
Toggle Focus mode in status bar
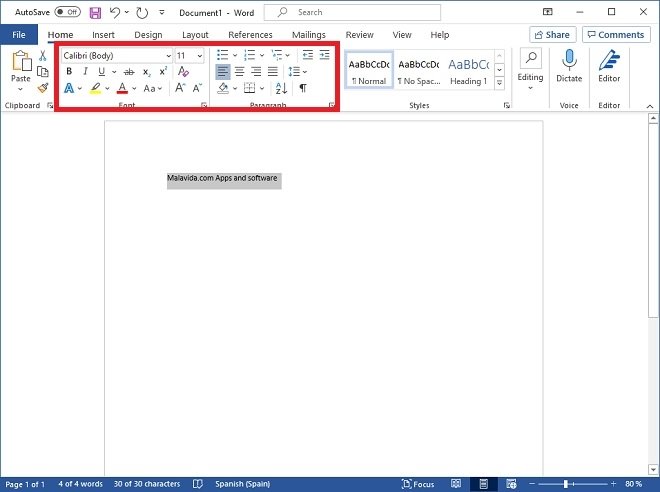coord(418,484)
